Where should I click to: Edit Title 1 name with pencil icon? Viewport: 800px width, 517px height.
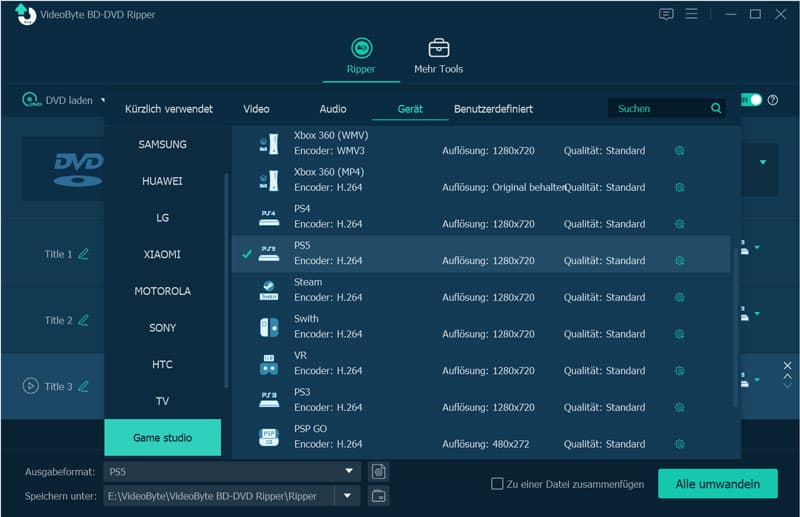point(83,254)
